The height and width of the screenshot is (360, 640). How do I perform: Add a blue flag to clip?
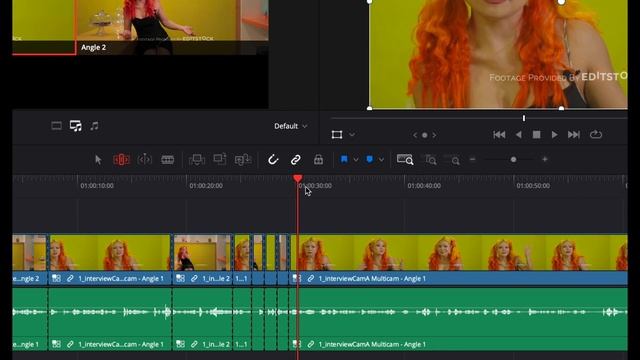pyautogui.click(x=344, y=159)
